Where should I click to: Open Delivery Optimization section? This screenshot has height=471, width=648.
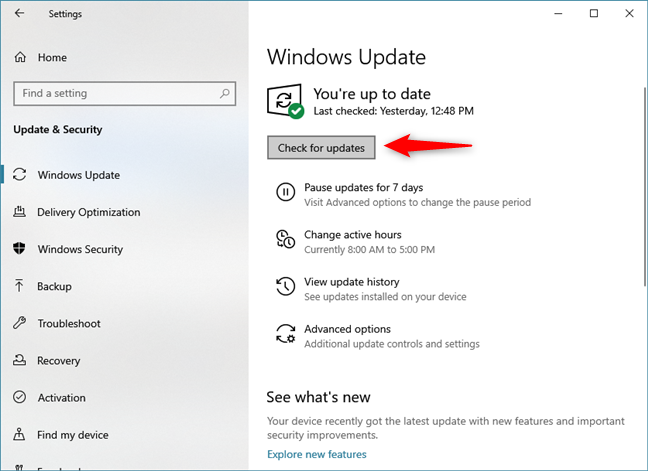88,212
